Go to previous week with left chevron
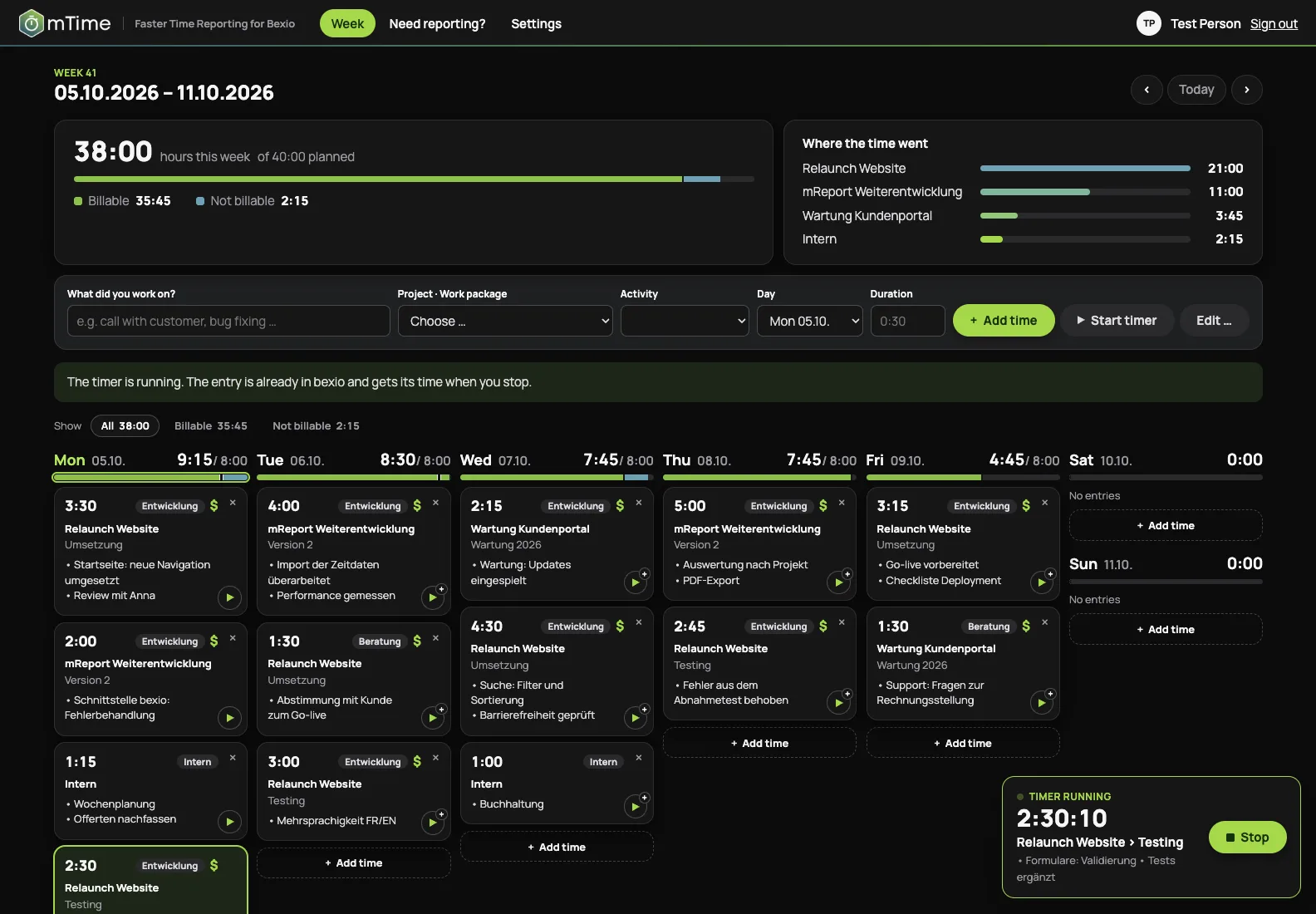The height and width of the screenshot is (914, 1316). (1147, 90)
